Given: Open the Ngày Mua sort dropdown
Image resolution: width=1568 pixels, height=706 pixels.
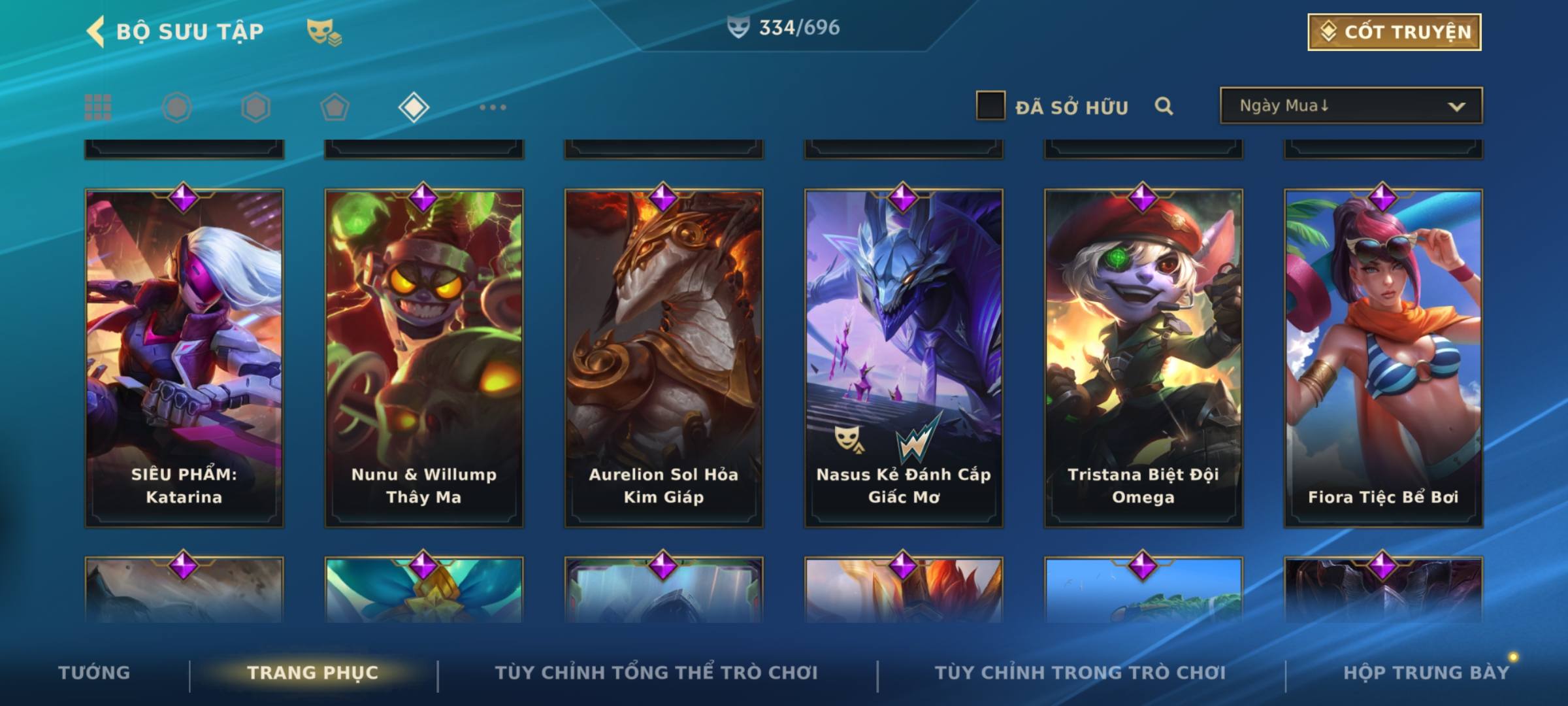Looking at the screenshot, I should point(1351,105).
